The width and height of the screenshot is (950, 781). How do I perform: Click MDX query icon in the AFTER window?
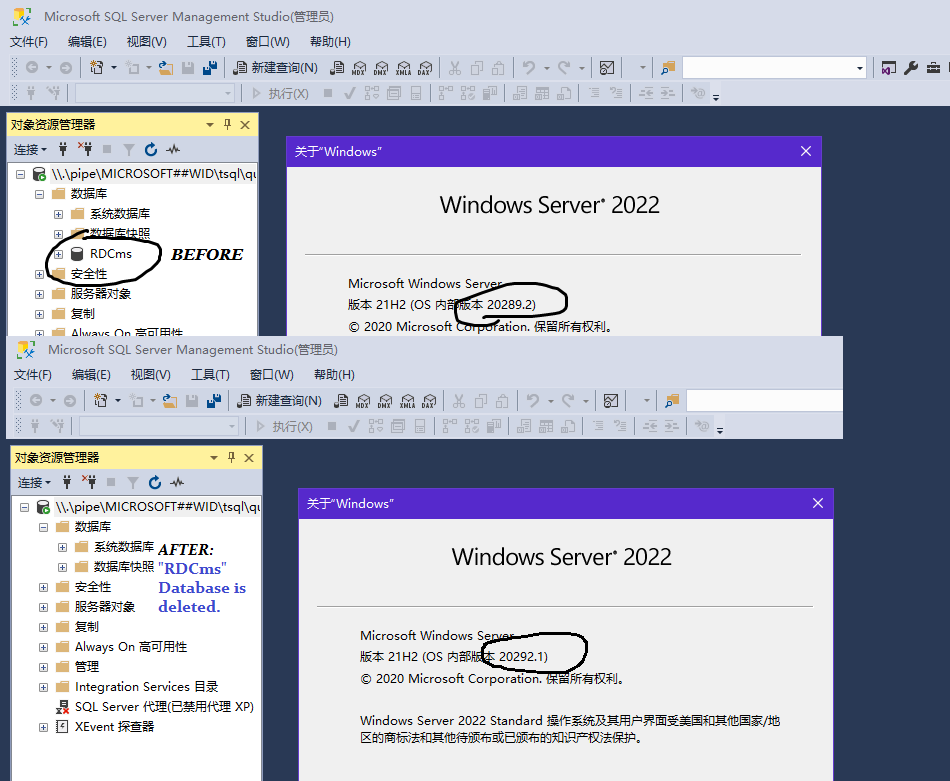pos(363,400)
